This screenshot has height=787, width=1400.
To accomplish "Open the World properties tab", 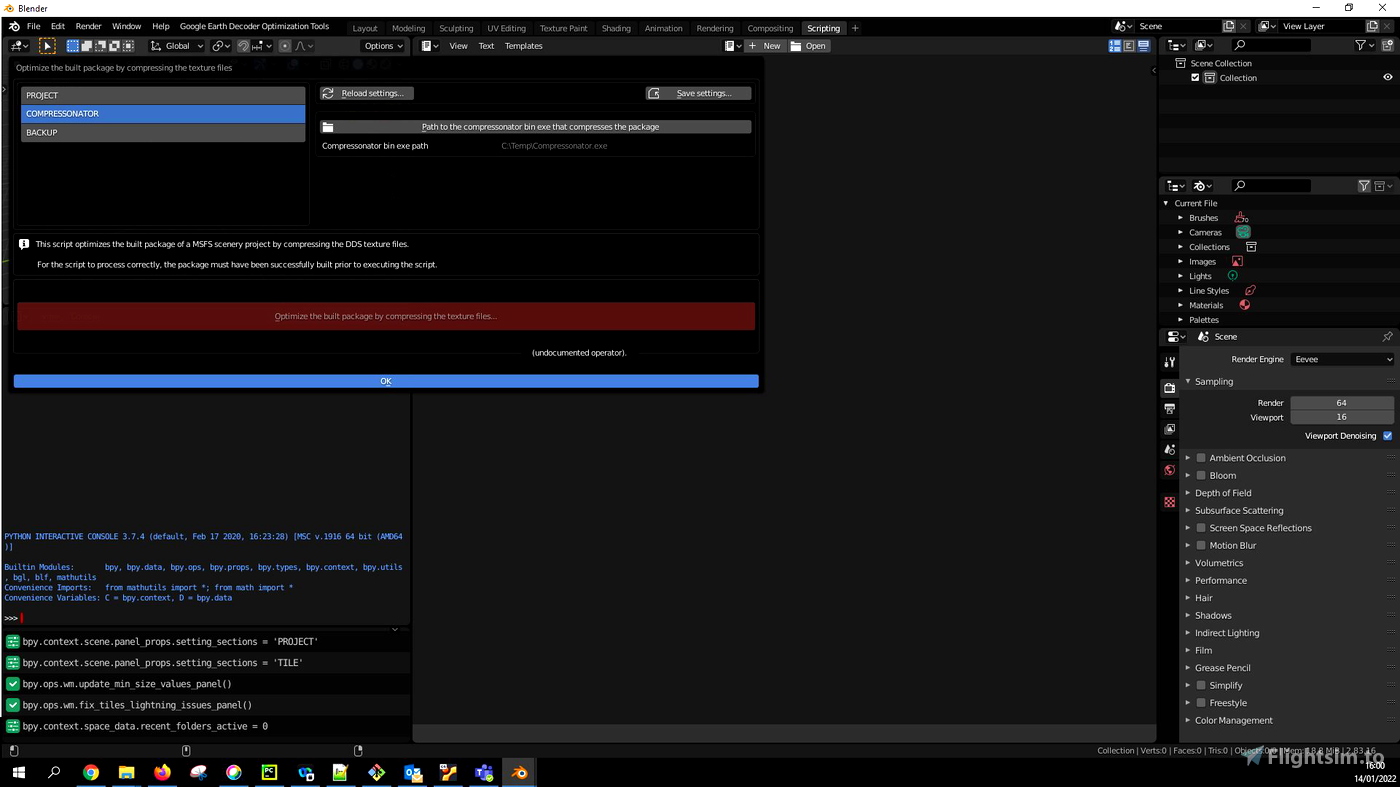I will pyautogui.click(x=1169, y=470).
